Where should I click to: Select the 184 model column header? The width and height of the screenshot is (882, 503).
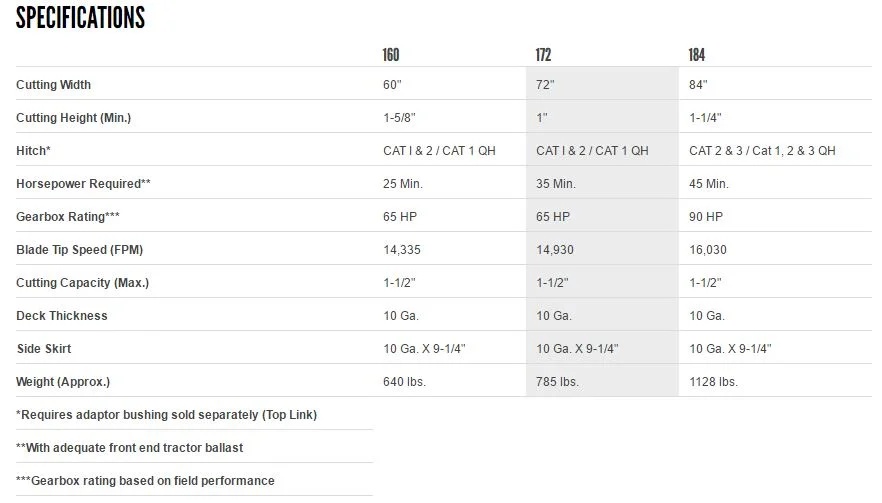[696, 55]
